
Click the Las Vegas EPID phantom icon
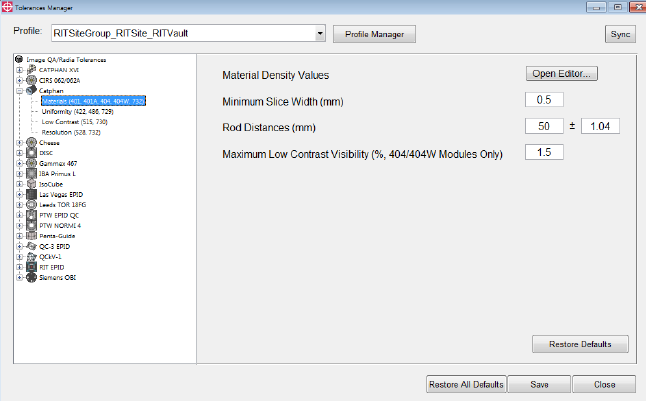coord(31,194)
